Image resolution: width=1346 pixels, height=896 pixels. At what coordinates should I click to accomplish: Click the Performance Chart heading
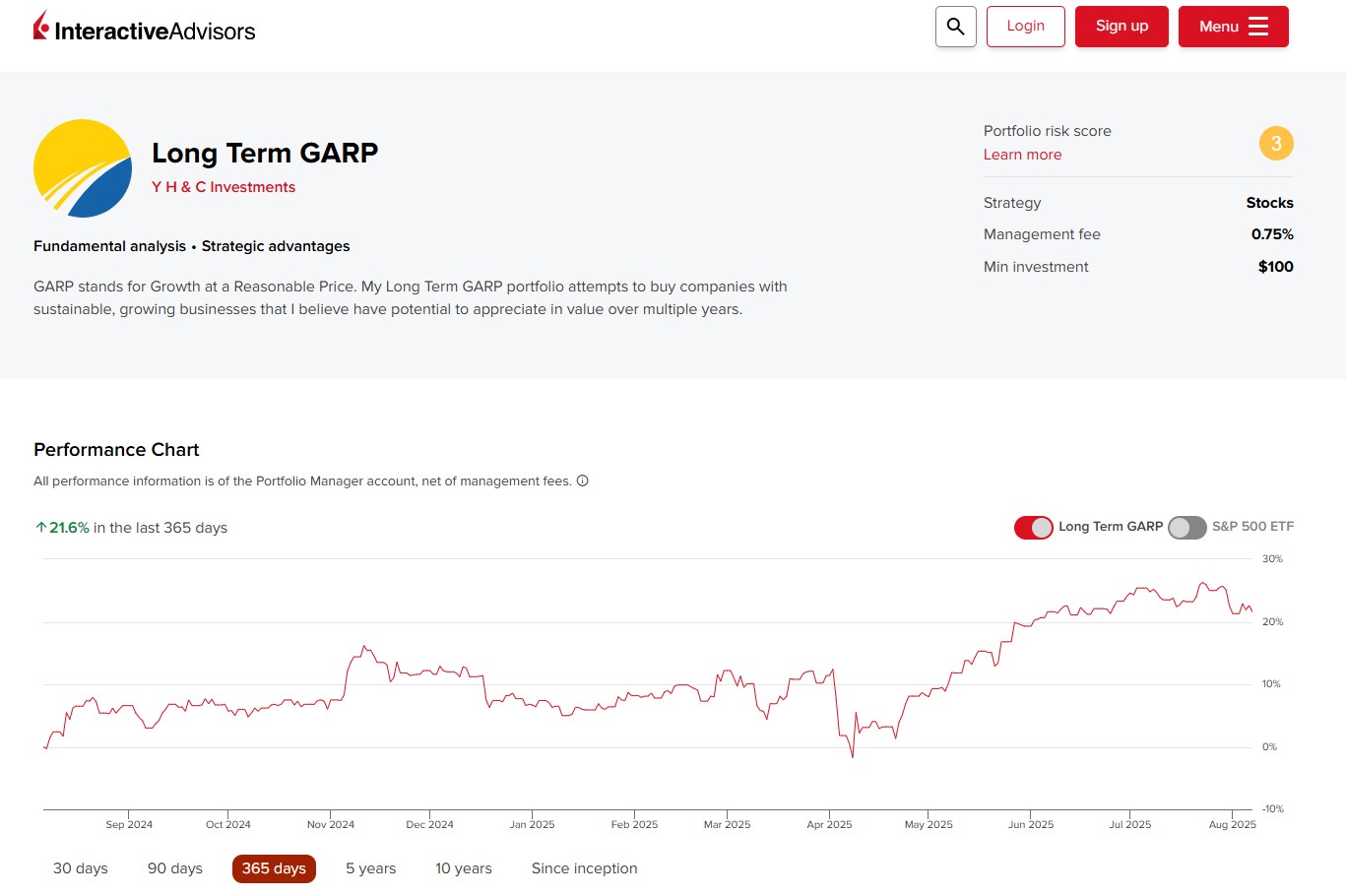[x=116, y=450]
